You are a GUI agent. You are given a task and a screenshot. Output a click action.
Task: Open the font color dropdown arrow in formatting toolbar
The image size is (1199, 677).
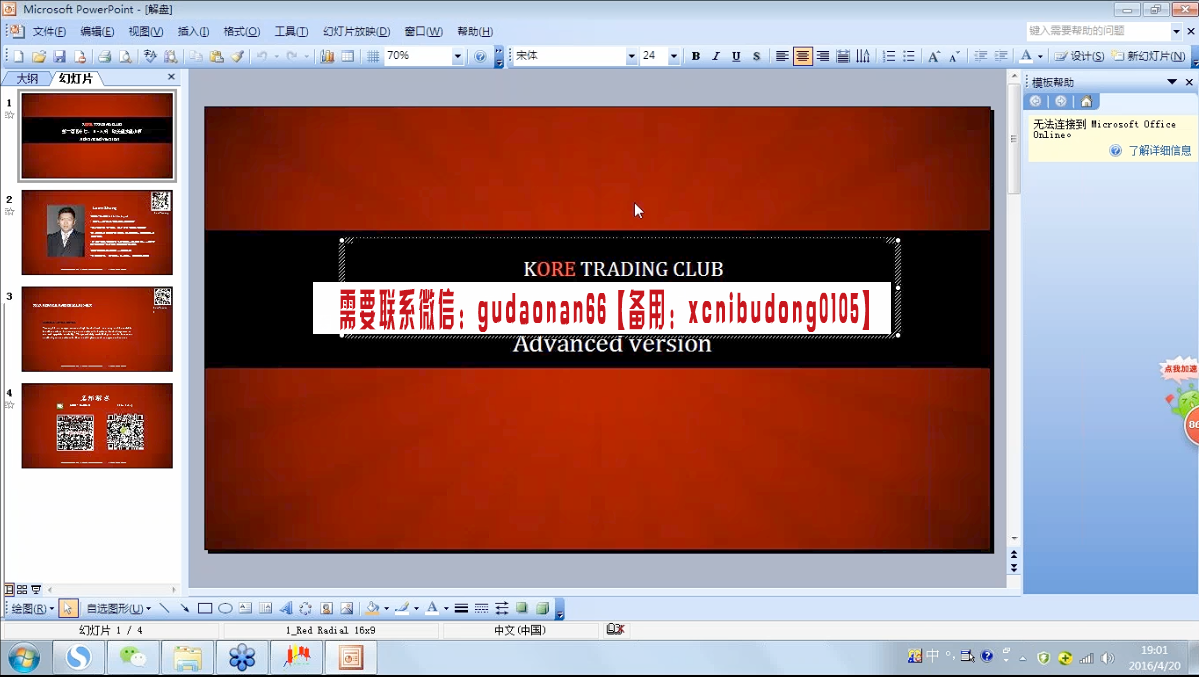click(1040, 56)
